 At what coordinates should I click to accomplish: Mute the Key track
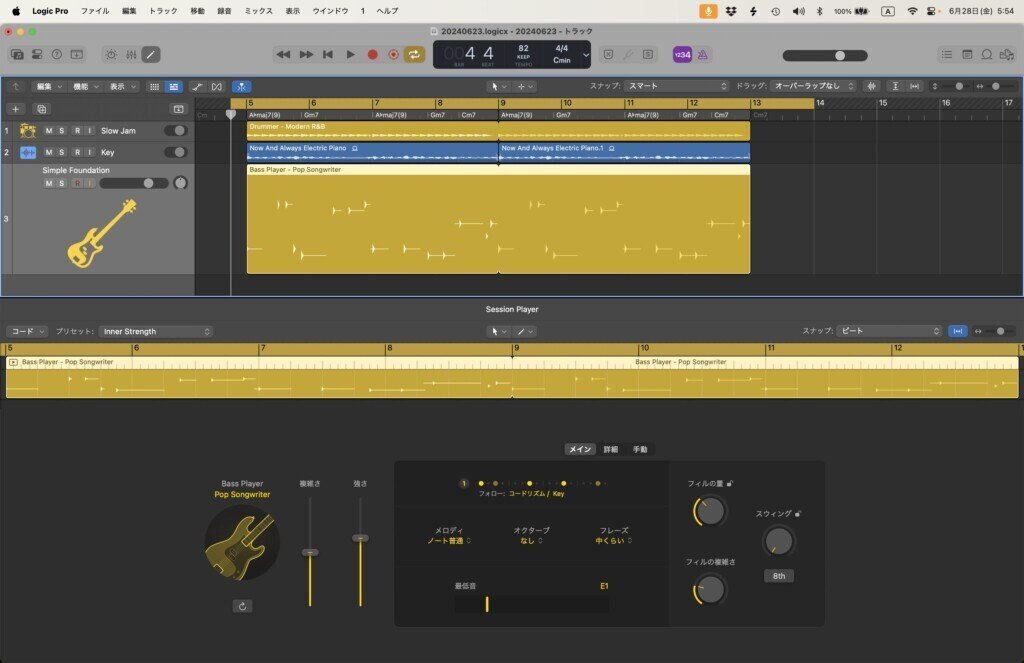click(48, 152)
